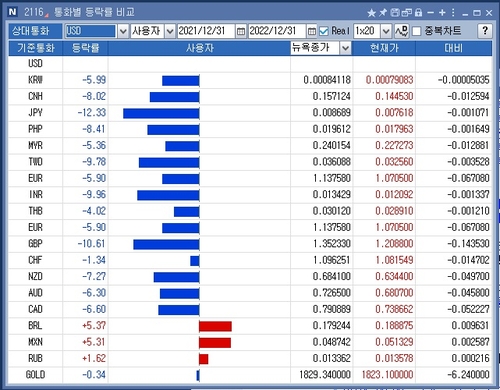
Task: Select the KRW currency row
Action: (250, 80)
